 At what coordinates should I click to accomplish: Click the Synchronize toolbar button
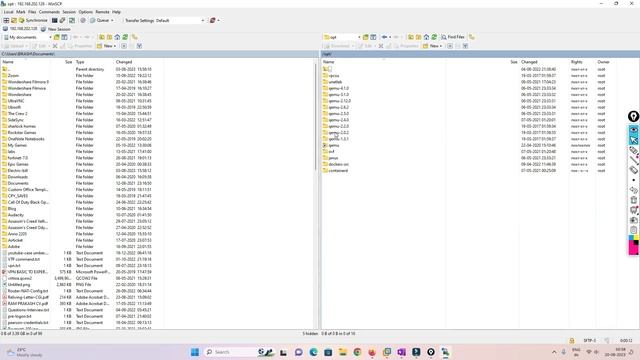33,20
